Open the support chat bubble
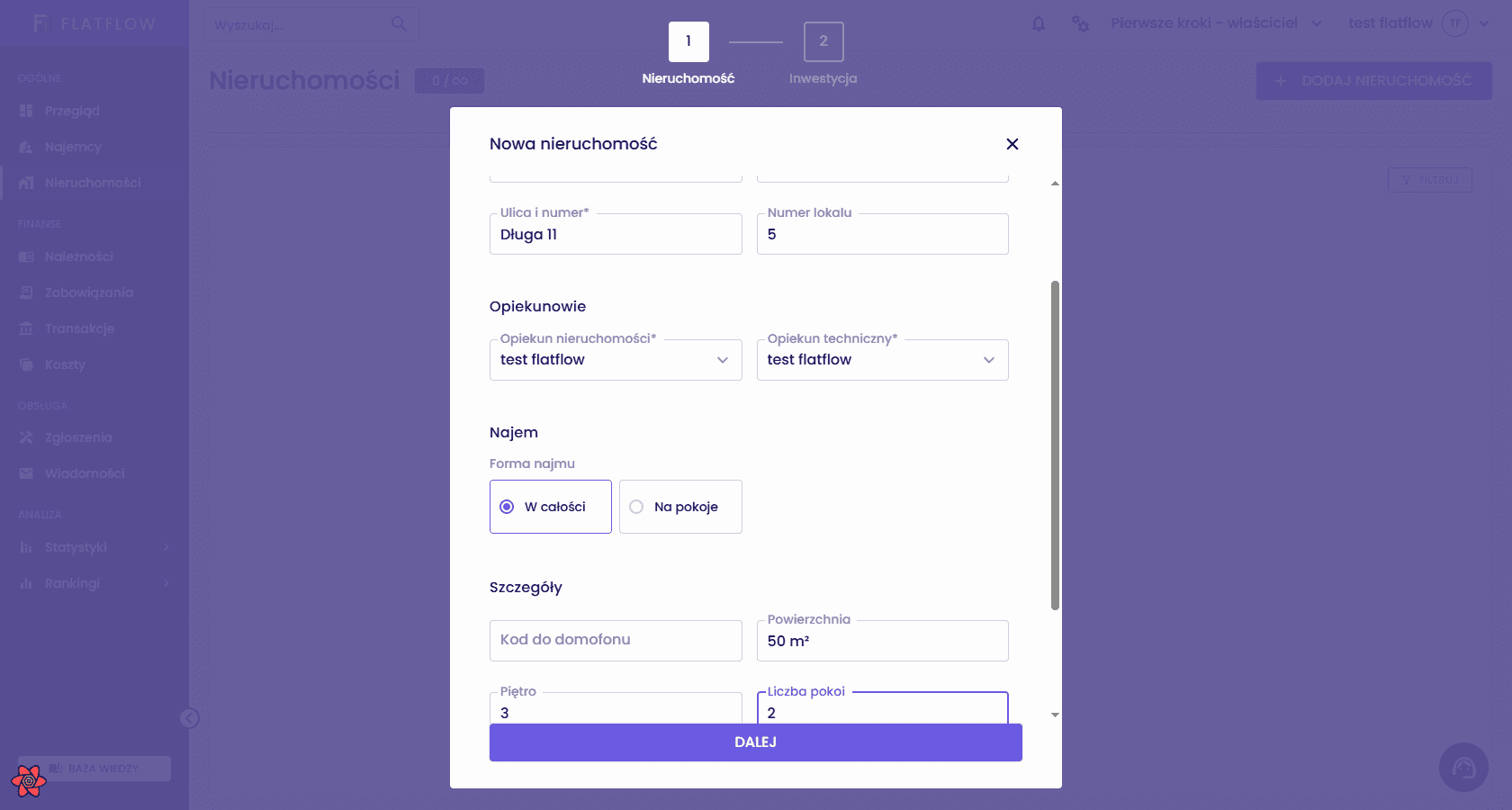The height and width of the screenshot is (810, 1512). (1463, 767)
